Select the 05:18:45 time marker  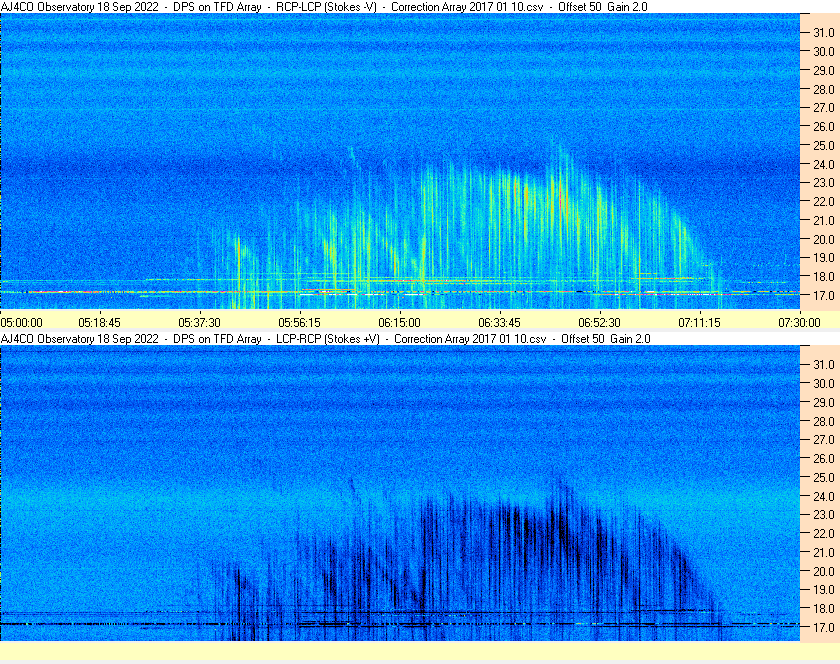pyautogui.click(x=99, y=322)
